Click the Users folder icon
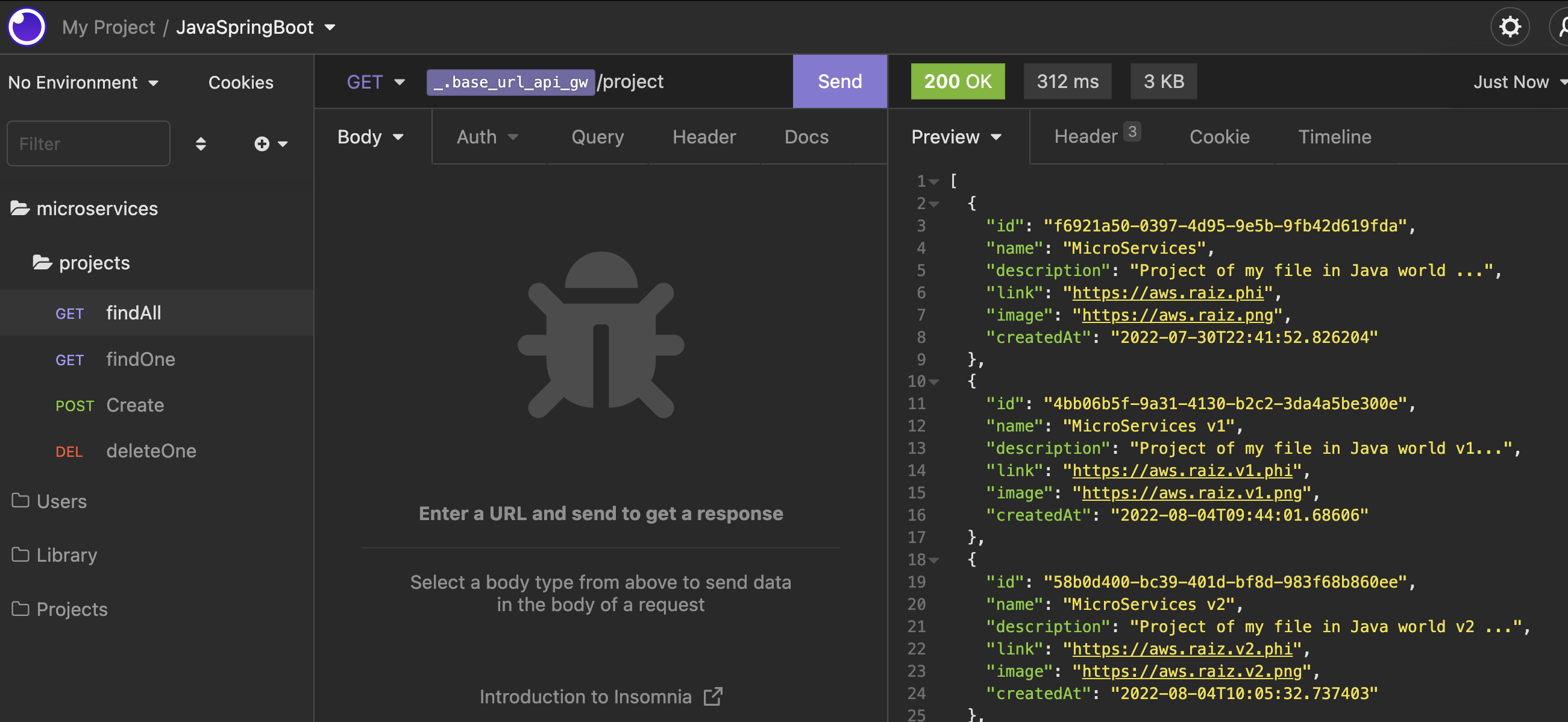The height and width of the screenshot is (722, 1568). click(x=20, y=500)
